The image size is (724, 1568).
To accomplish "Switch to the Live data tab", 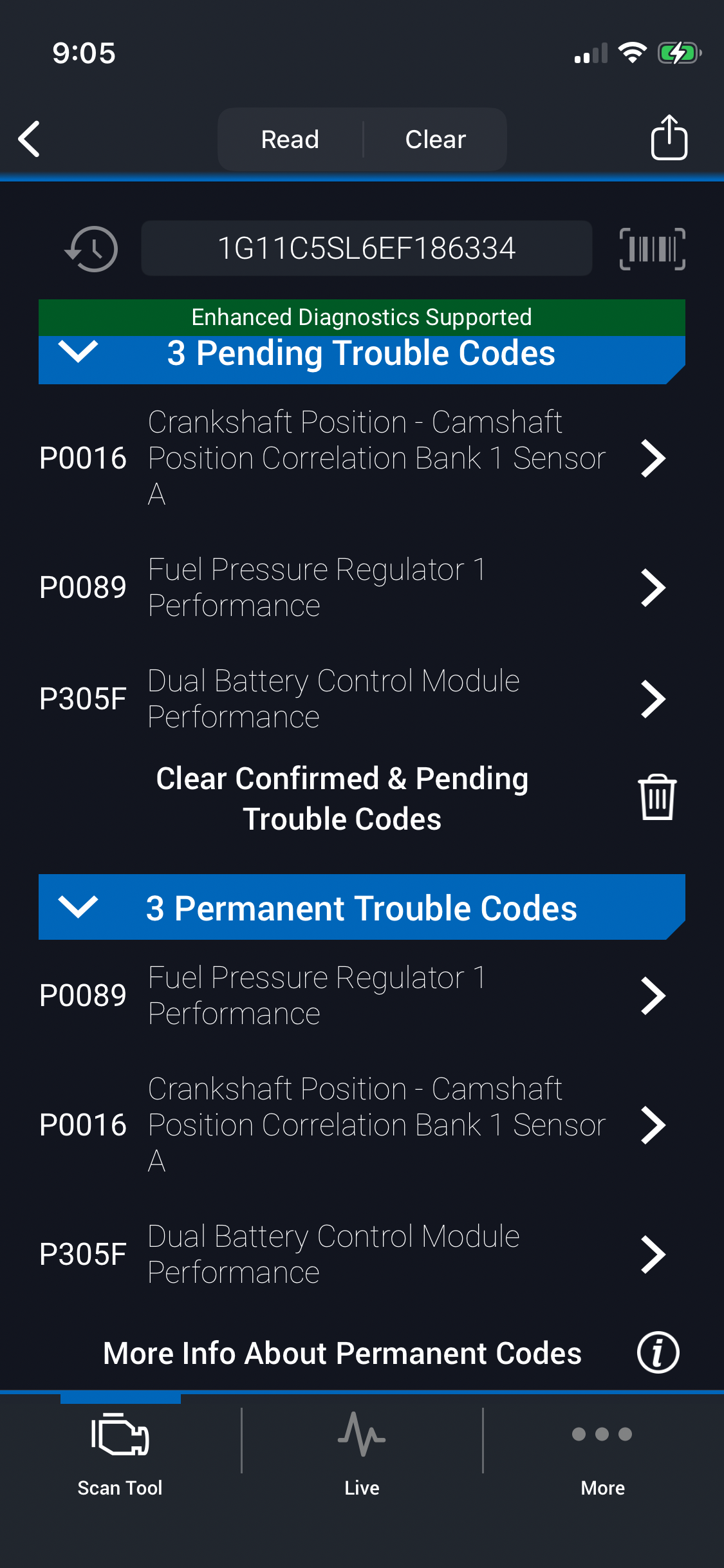I will (362, 1450).
